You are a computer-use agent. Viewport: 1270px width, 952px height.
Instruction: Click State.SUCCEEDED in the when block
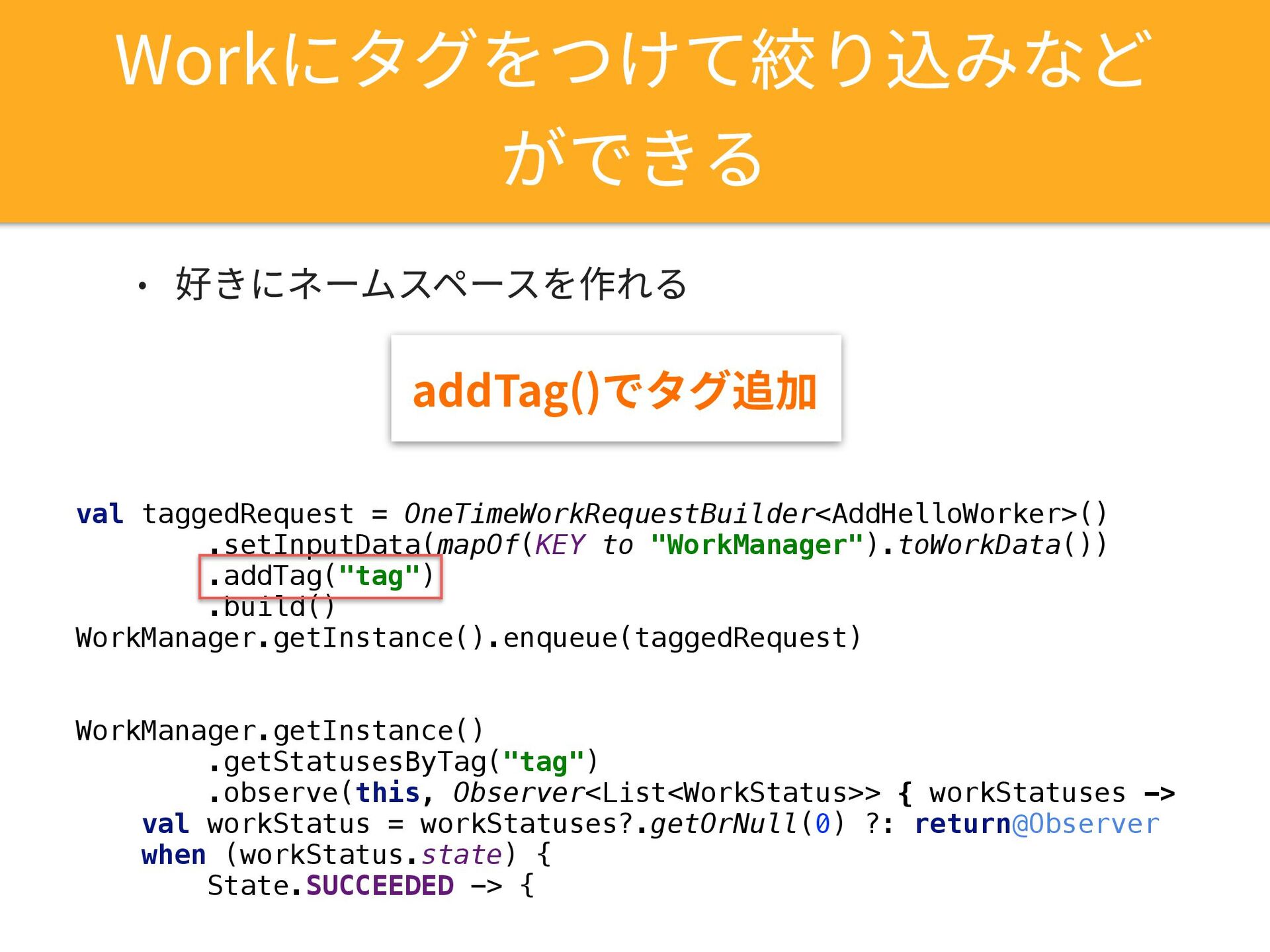(331, 887)
